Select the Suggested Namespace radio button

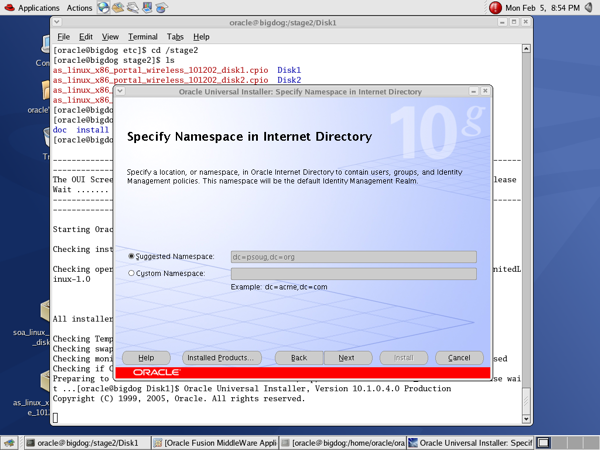pos(131,256)
